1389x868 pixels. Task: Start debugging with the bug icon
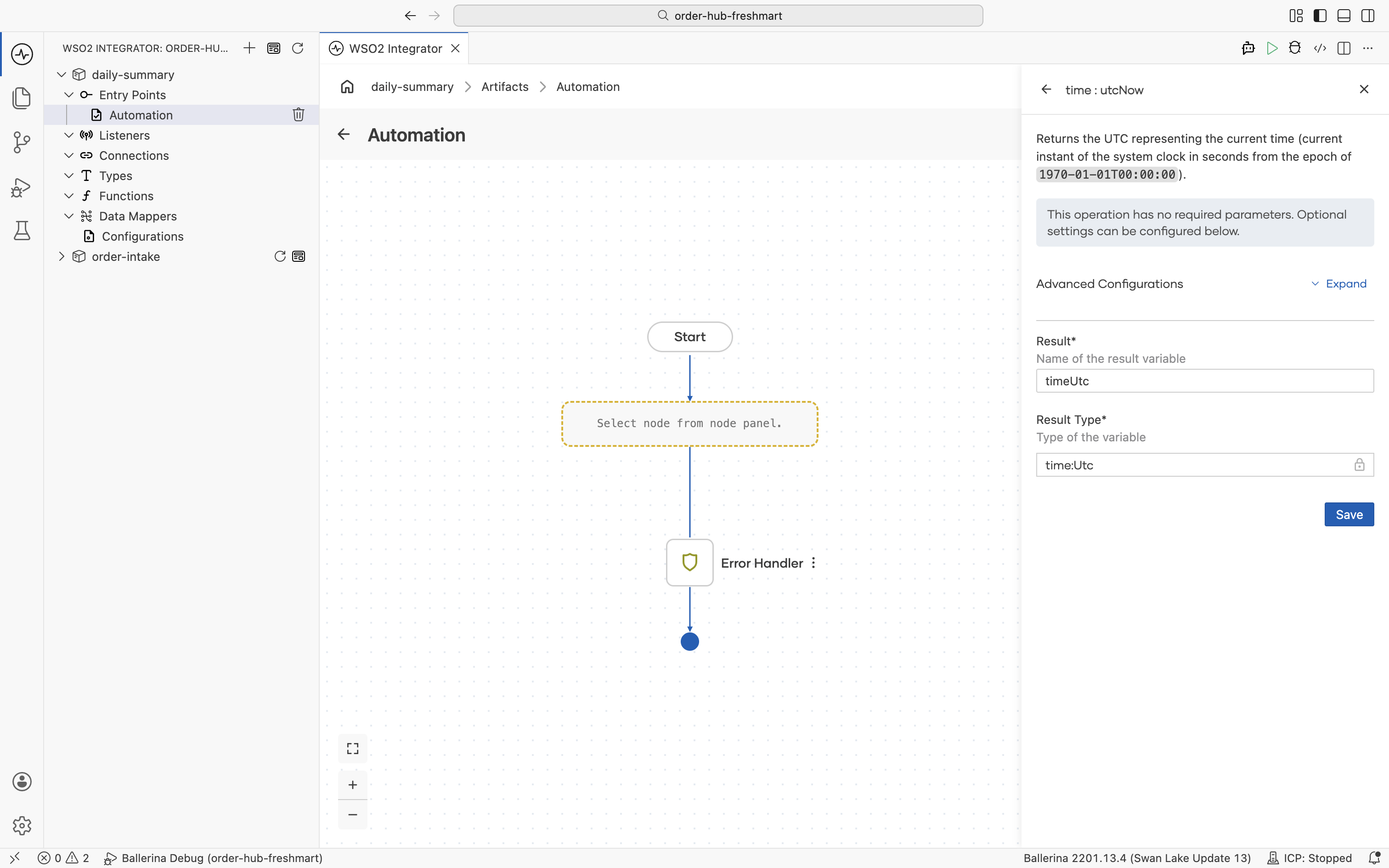(x=1295, y=48)
